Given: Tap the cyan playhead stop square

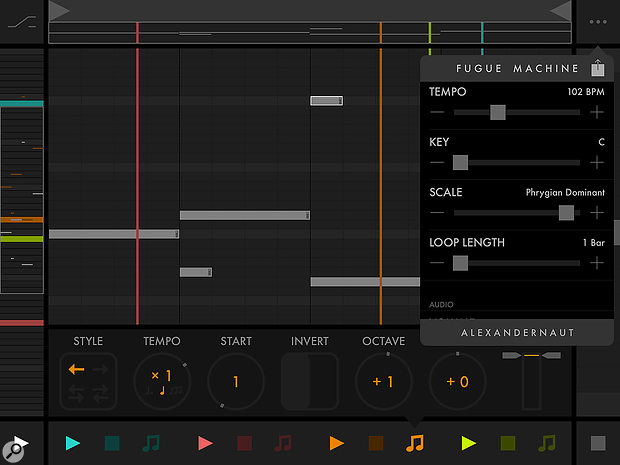Looking at the screenshot, I should (112, 443).
